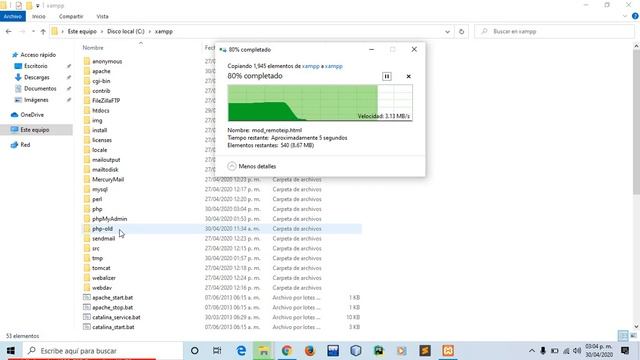The image size is (640, 360).
Task: Pause the file copy operation
Action: [387, 76]
